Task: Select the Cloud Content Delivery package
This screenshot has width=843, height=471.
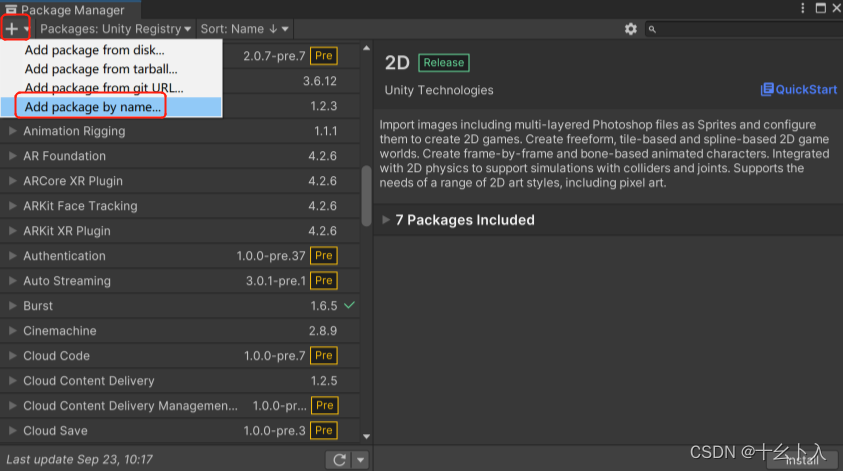Action: (x=180, y=381)
